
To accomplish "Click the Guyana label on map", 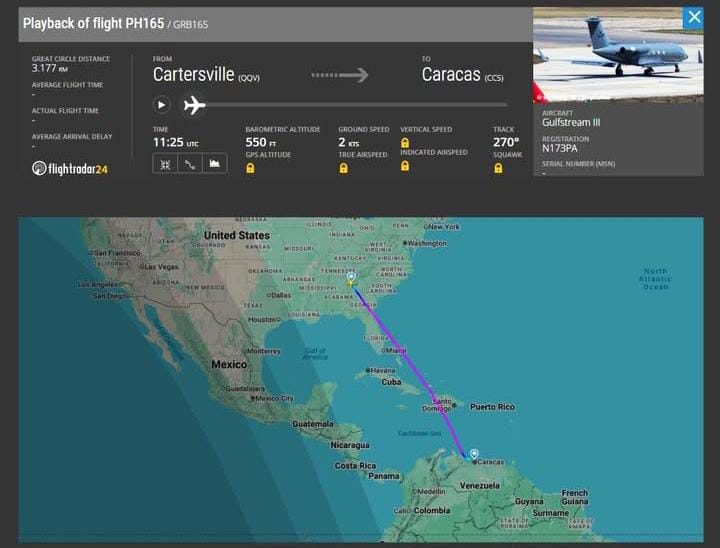I will tap(529, 502).
